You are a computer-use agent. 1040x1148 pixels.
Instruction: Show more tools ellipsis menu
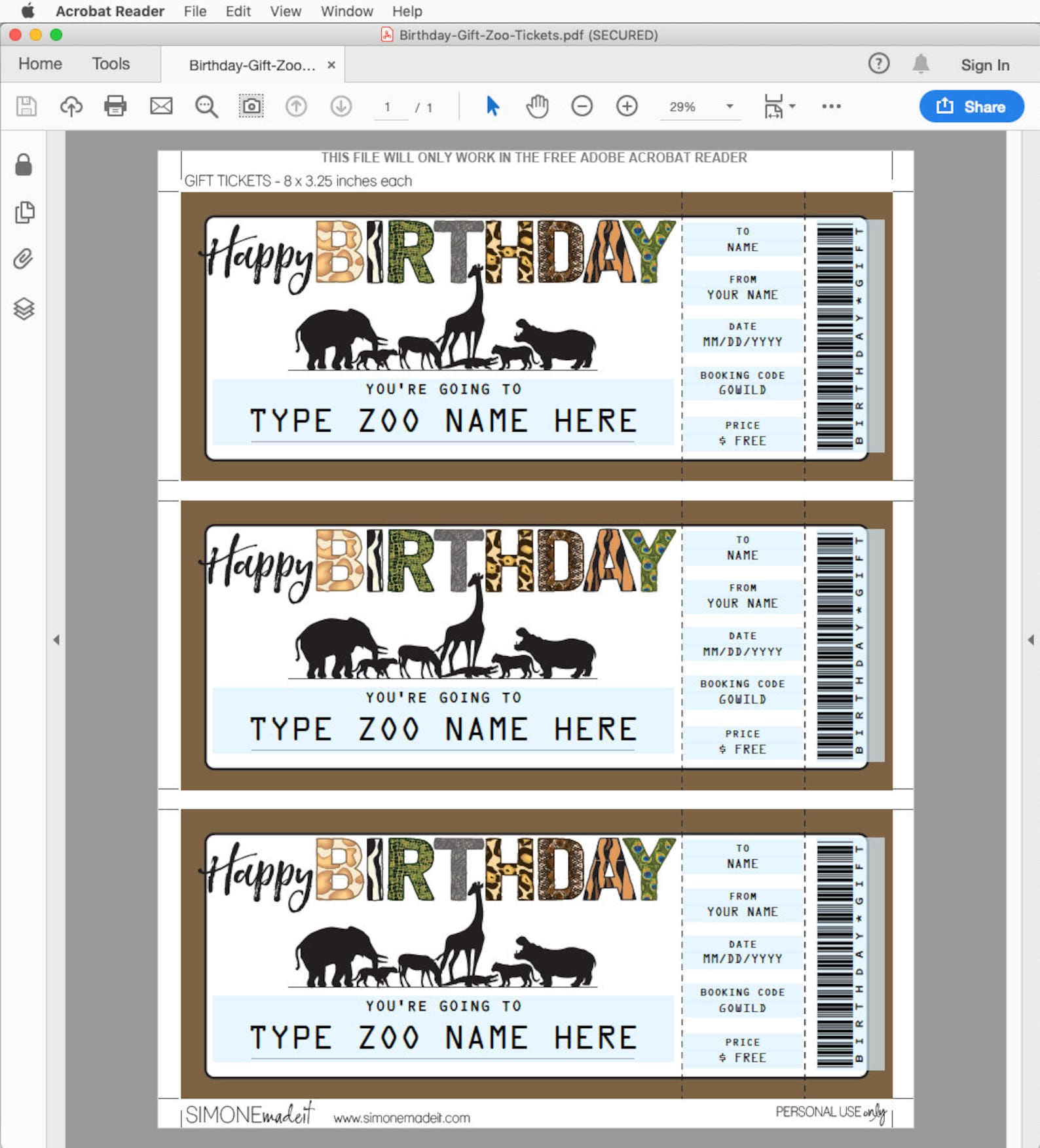click(831, 106)
